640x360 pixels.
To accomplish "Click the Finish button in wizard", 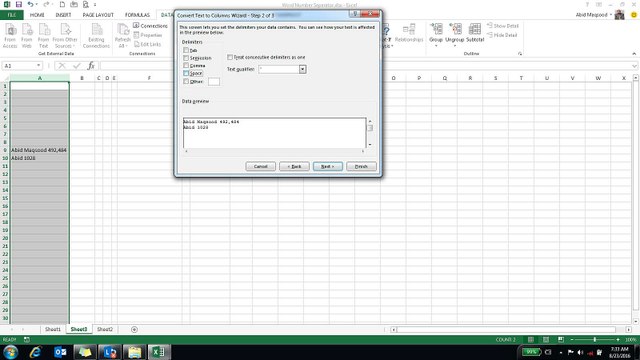I will point(361,167).
